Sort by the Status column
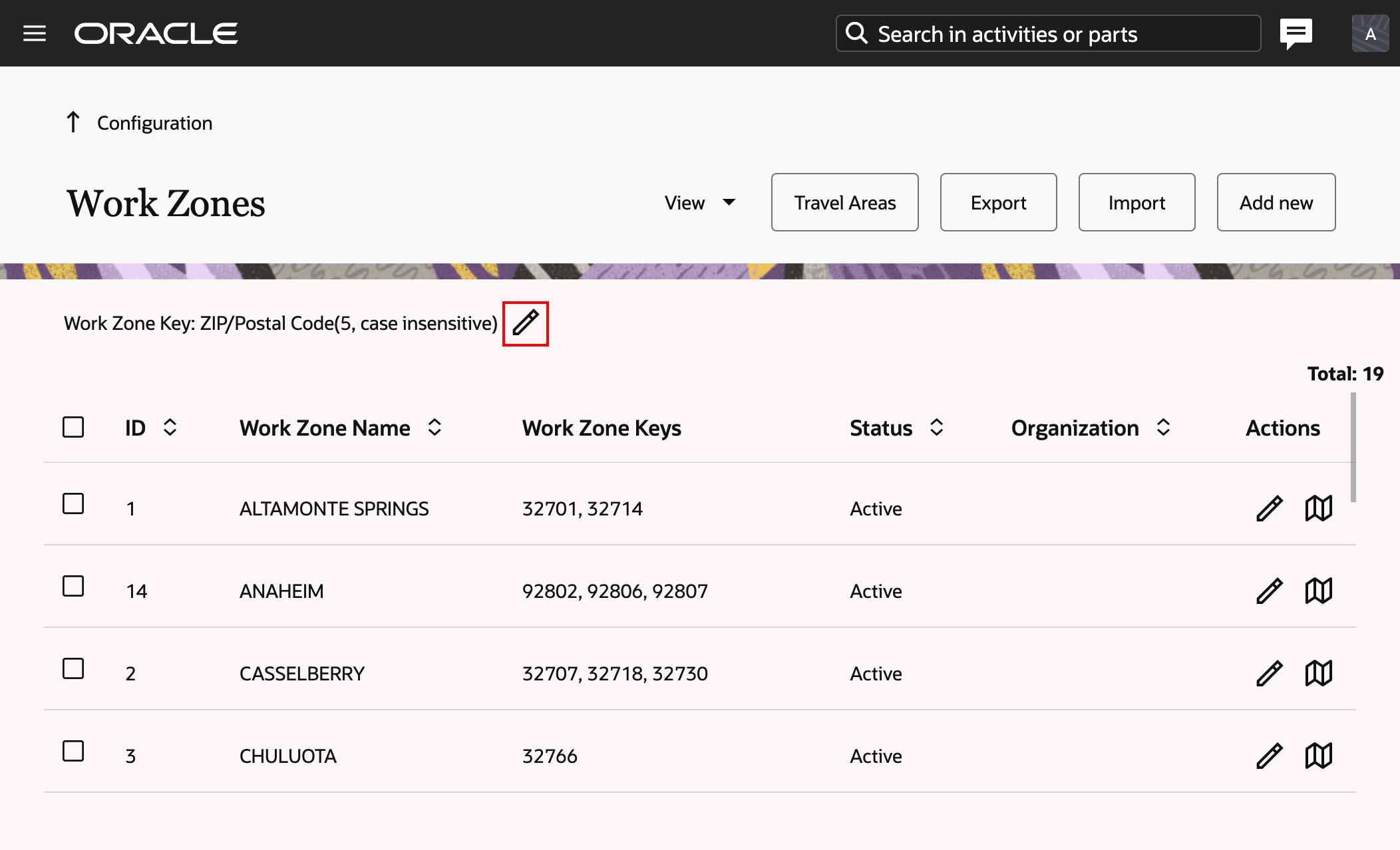 [937, 428]
